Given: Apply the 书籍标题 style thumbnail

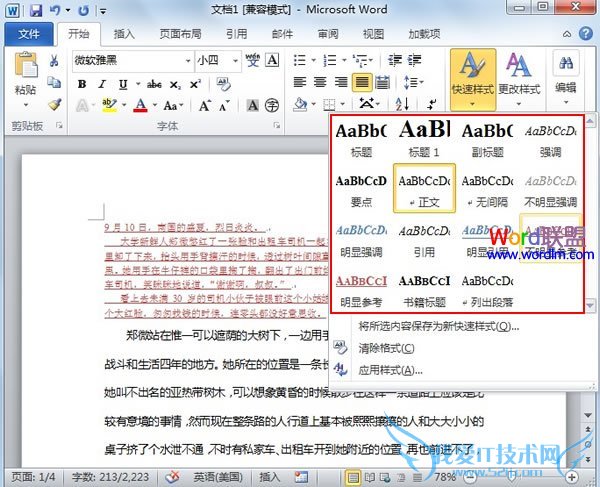Looking at the screenshot, I should (x=424, y=291).
